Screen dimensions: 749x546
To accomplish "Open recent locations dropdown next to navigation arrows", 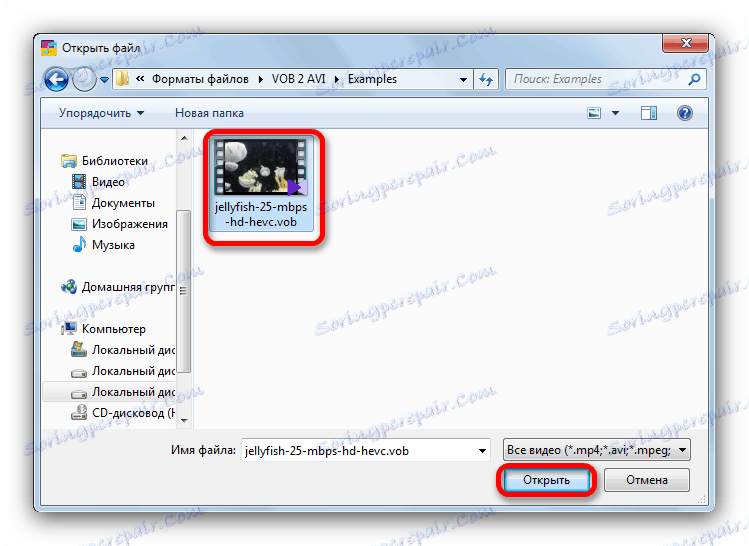I will click(105, 80).
